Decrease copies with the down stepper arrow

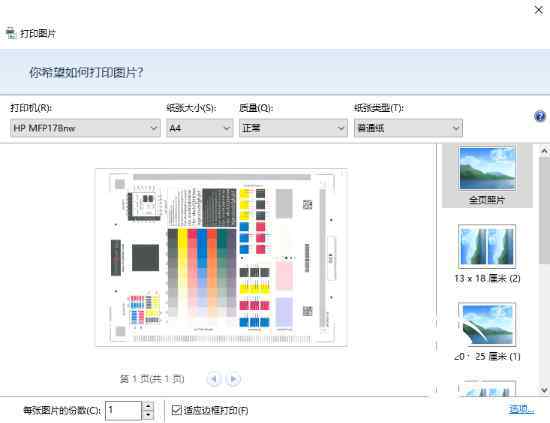coord(148,415)
